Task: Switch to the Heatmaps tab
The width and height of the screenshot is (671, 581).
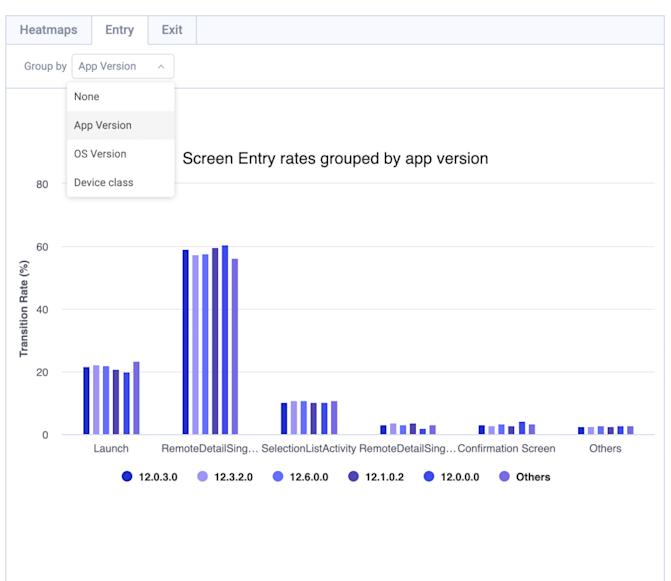Action: (x=48, y=30)
